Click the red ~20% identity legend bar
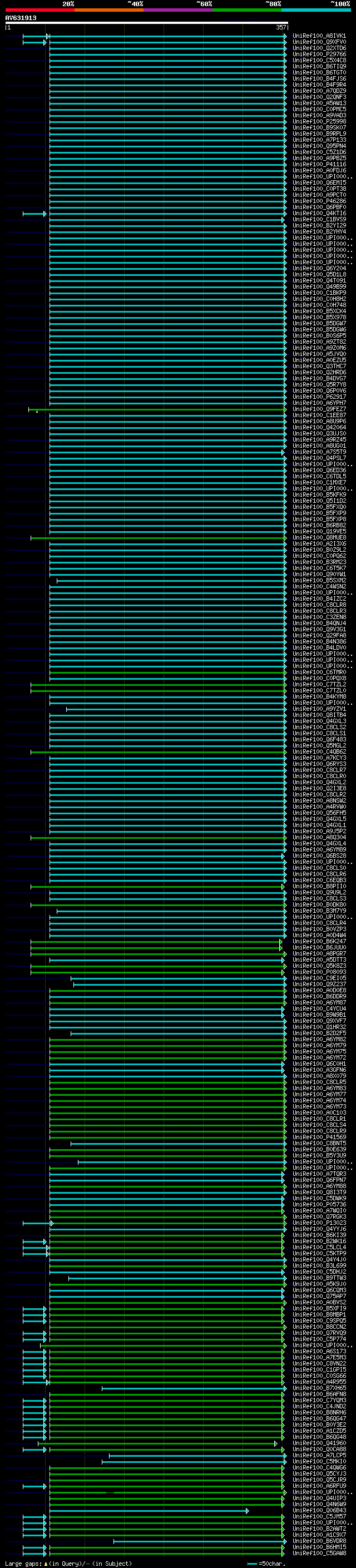Viewport: 356px width, 1568px height. click(39, 10)
